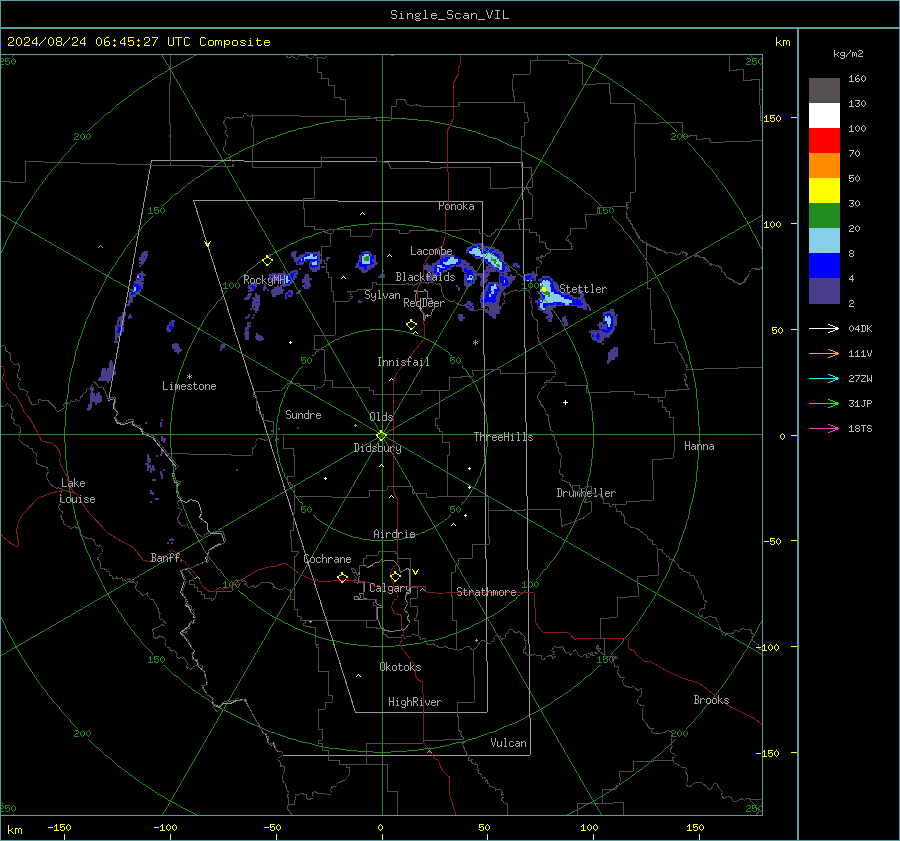Image resolution: width=900 pixels, height=841 pixels.
Task: Click the Lake Louise label
Action: coord(77,491)
